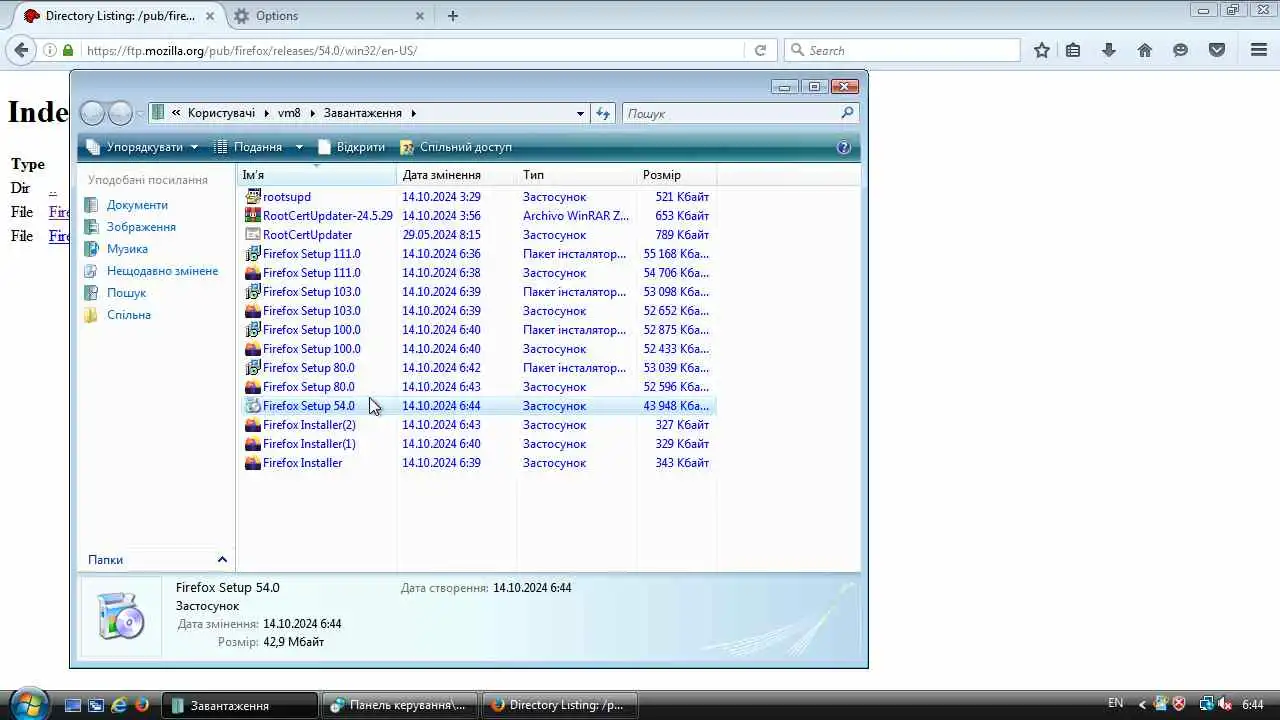
Task: Select the Firefox Installer(1) file name
Action: coord(309,444)
